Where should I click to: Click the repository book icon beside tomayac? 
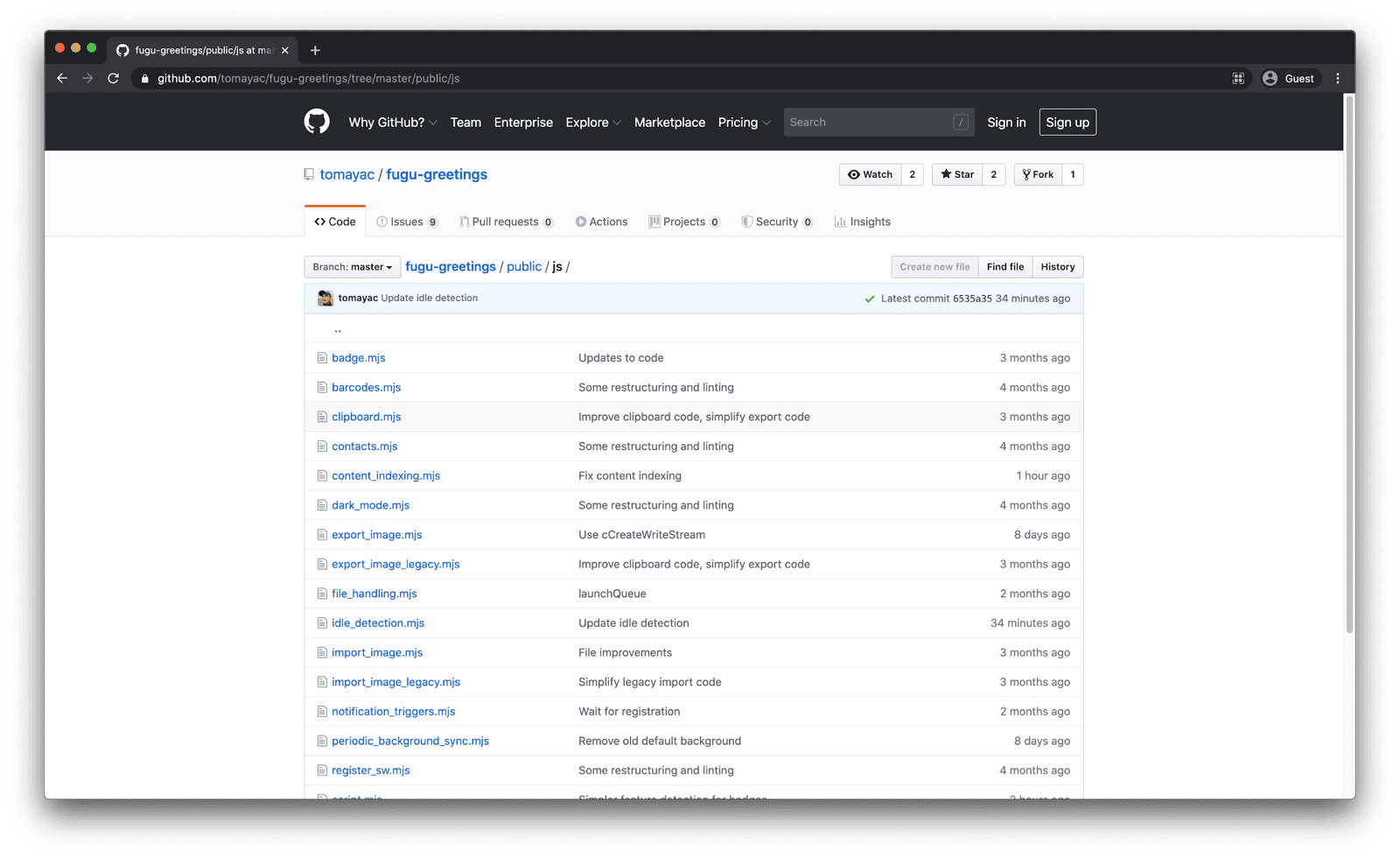click(x=308, y=174)
